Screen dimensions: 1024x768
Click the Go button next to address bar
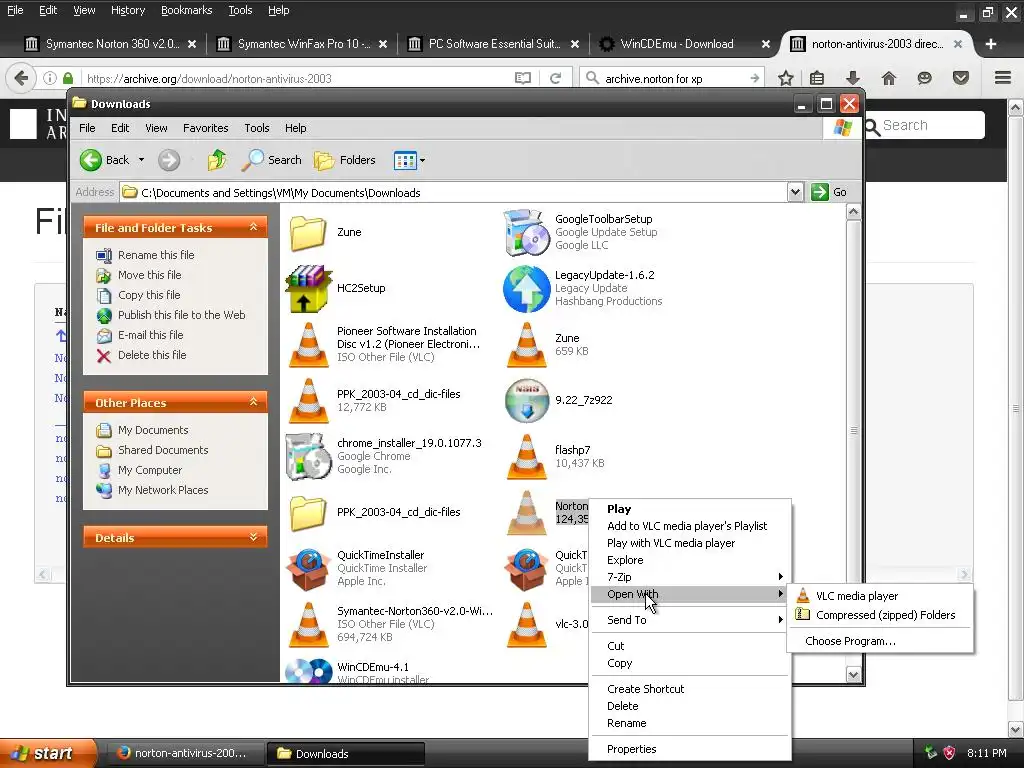pyautogui.click(x=829, y=192)
